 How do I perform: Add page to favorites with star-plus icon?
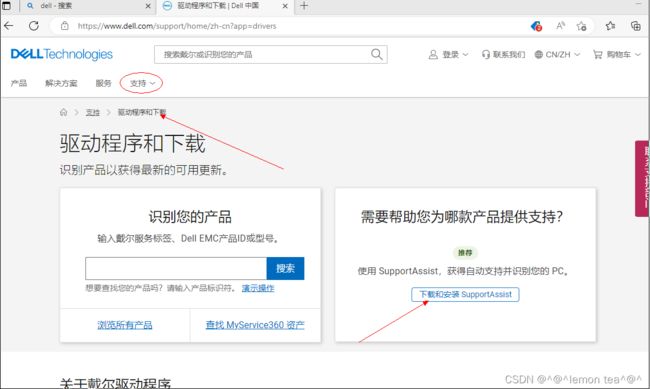pyautogui.click(x=581, y=26)
